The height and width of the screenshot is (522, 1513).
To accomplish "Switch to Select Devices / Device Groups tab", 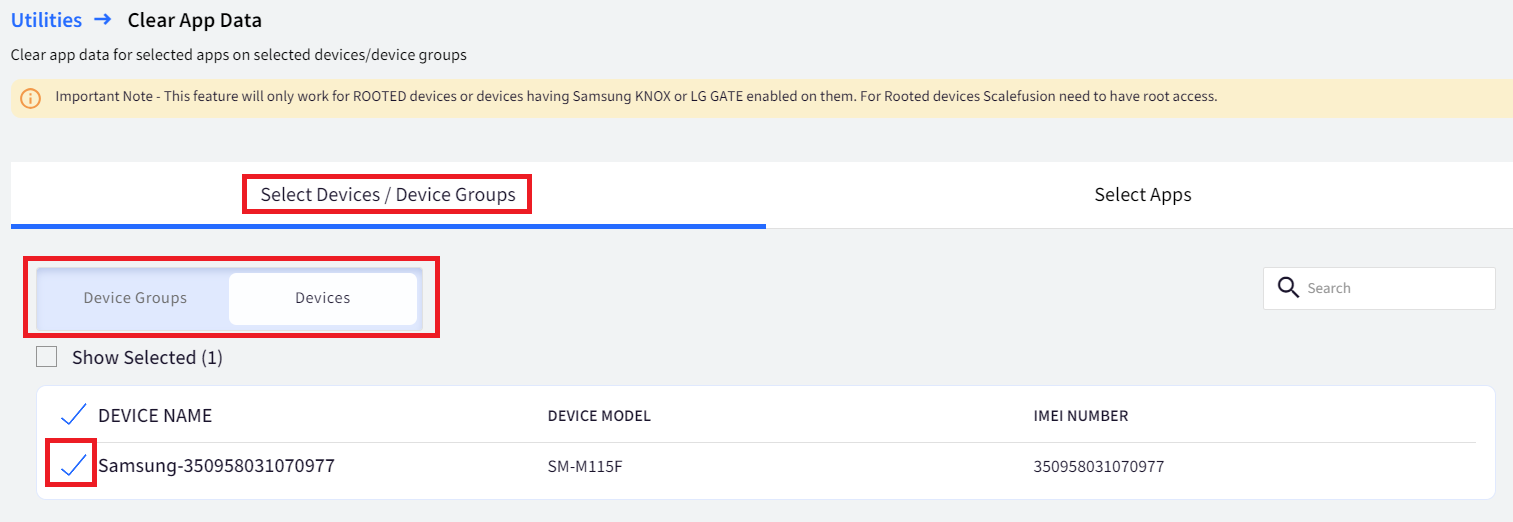I will point(388,194).
